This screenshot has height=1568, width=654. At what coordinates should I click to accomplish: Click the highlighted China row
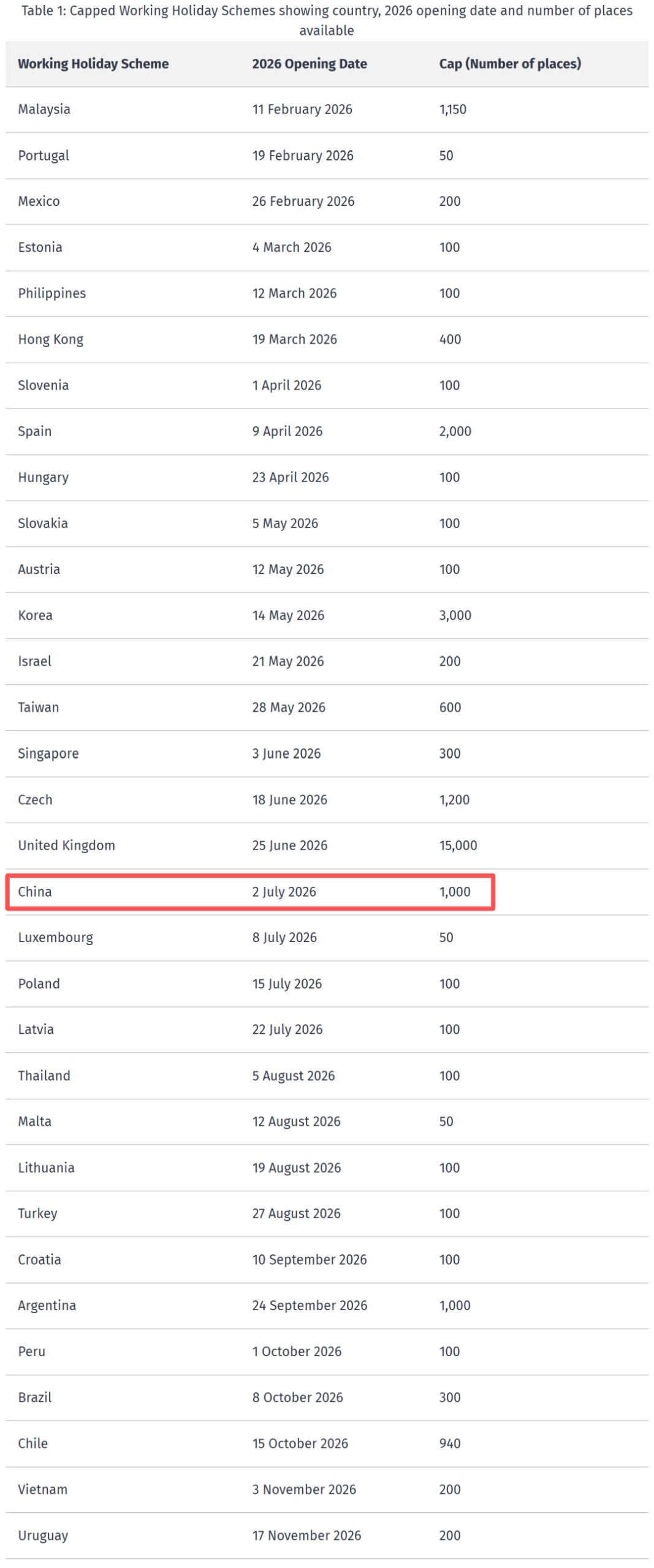coord(249,891)
